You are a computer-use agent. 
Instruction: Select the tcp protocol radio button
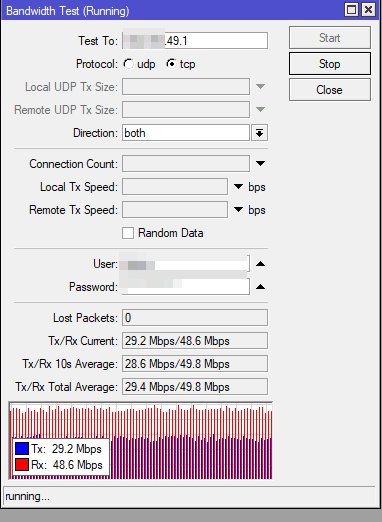pos(171,64)
